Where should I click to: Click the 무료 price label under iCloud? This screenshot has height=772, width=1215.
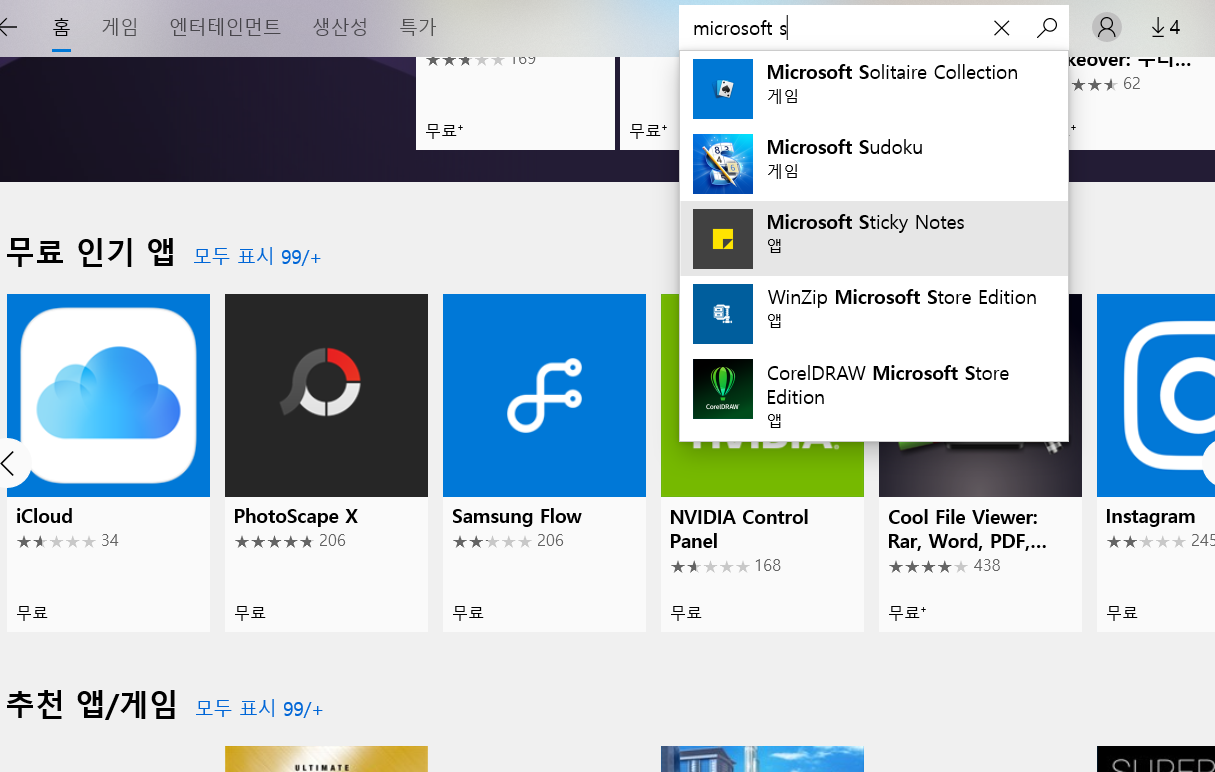coord(32,612)
